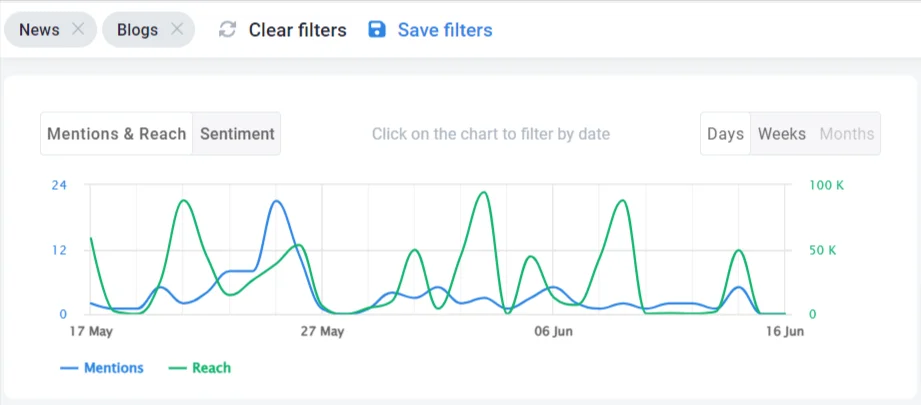Click the Save filters floppy disk icon
921x405 pixels.
coord(376,30)
